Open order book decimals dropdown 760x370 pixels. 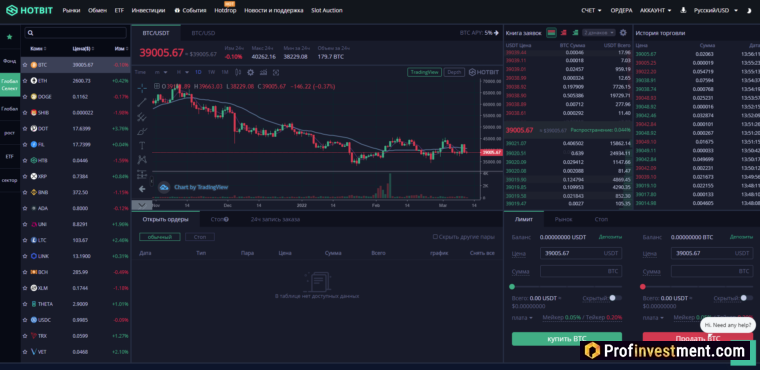[x=599, y=32]
